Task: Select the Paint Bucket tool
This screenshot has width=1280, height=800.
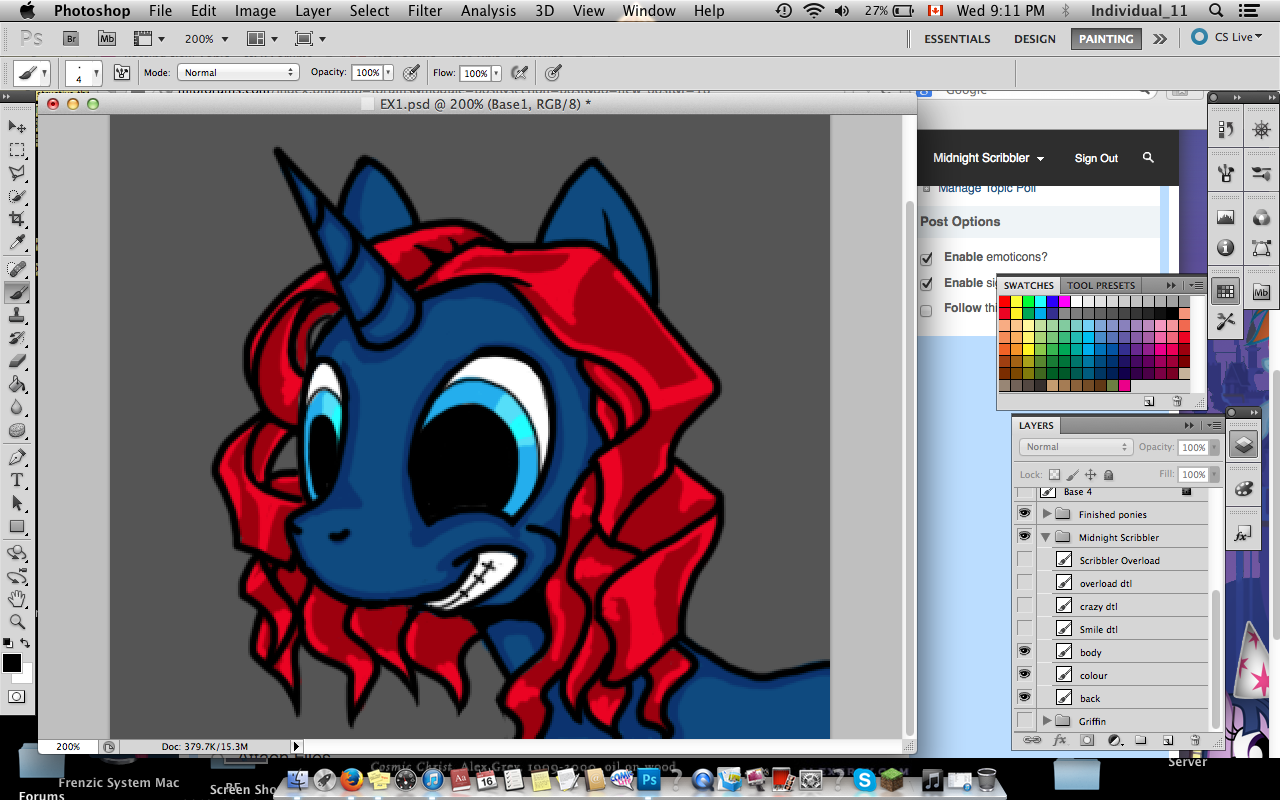Action: click(x=17, y=384)
